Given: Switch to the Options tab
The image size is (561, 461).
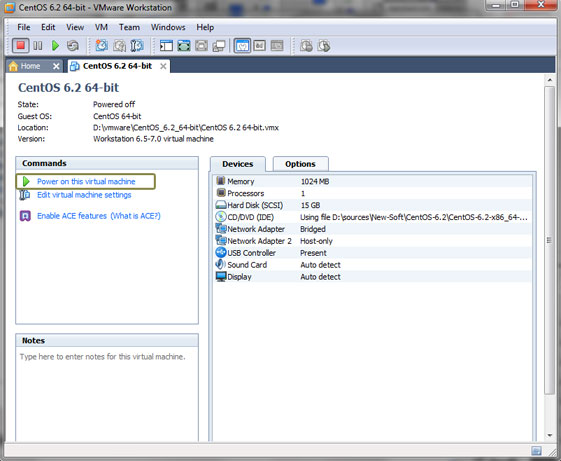Looking at the screenshot, I should pos(300,164).
